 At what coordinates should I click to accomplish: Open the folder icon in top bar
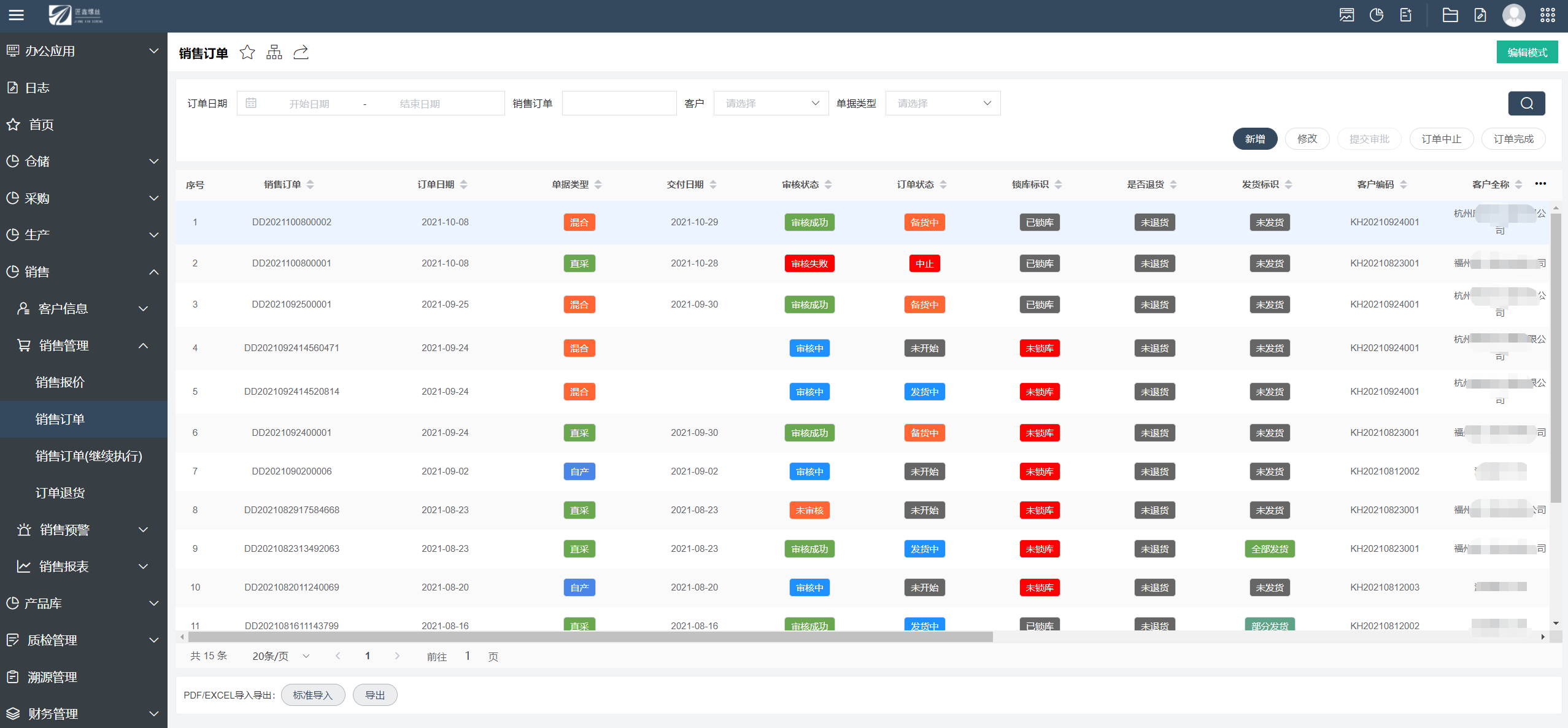[x=1450, y=15]
